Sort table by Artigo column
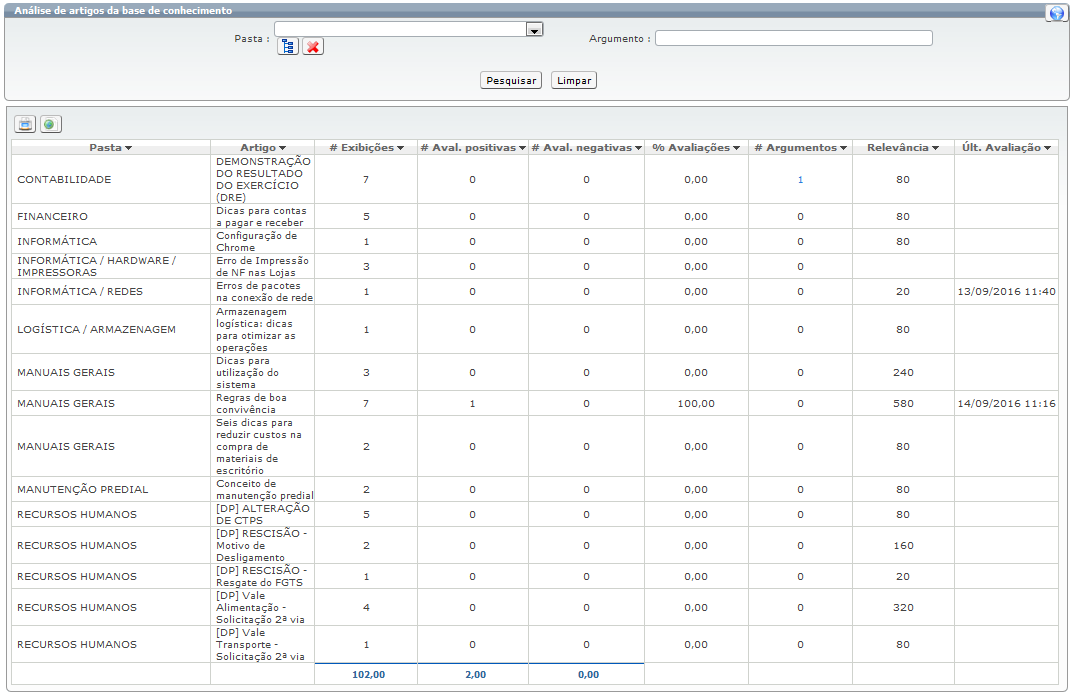The height and width of the screenshot is (695, 1073). pyautogui.click(x=263, y=148)
